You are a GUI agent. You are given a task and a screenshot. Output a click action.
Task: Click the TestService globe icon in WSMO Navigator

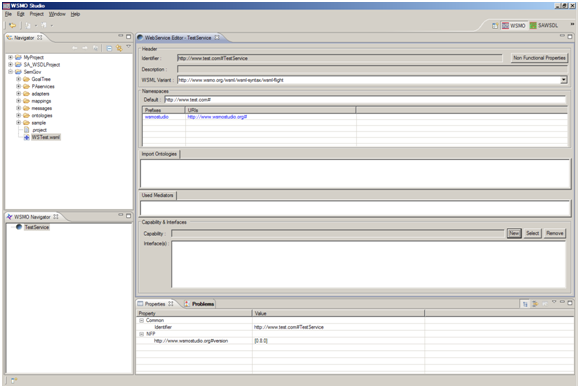19,227
